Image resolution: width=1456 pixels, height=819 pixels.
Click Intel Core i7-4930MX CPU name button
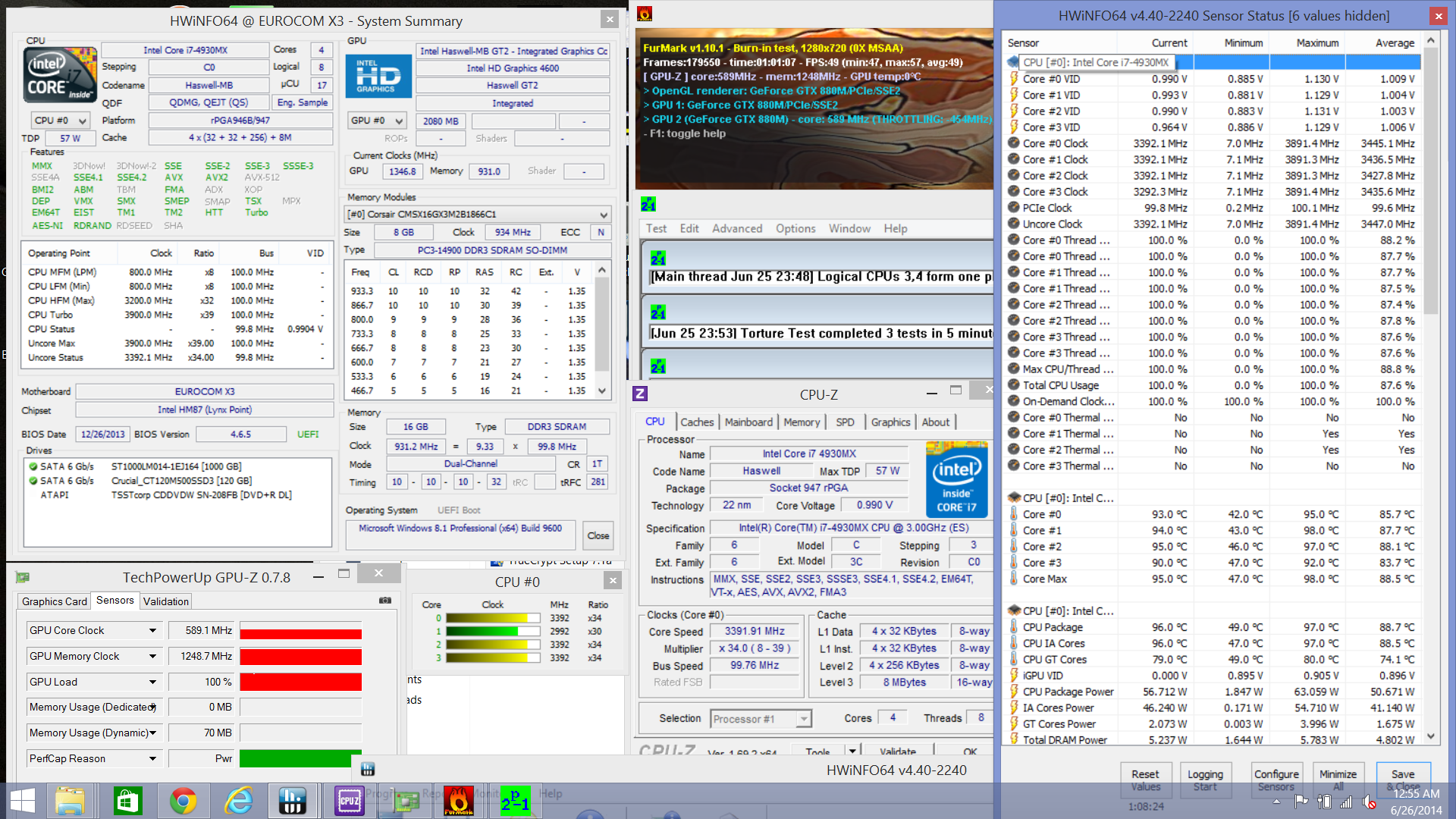[185, 50]
